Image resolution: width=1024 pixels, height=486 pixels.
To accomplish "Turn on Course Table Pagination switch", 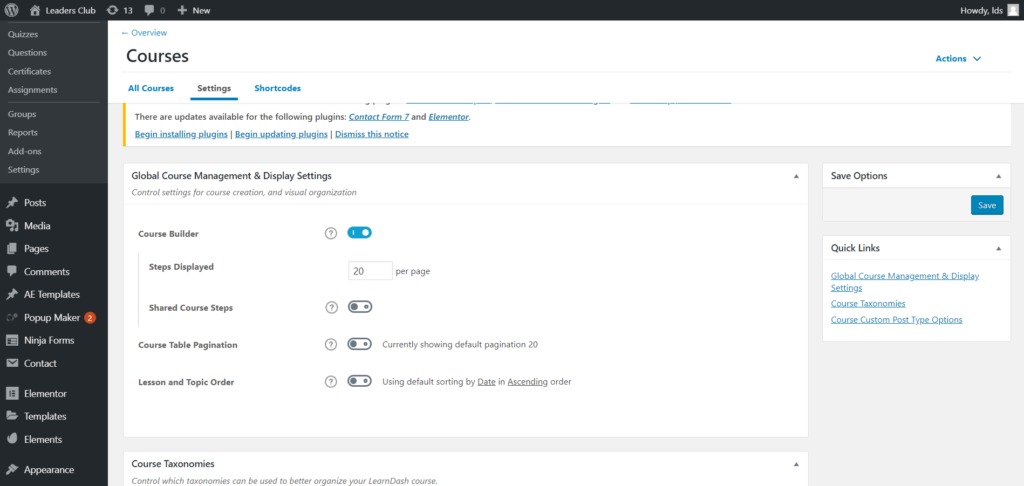I will click(359, 344).
